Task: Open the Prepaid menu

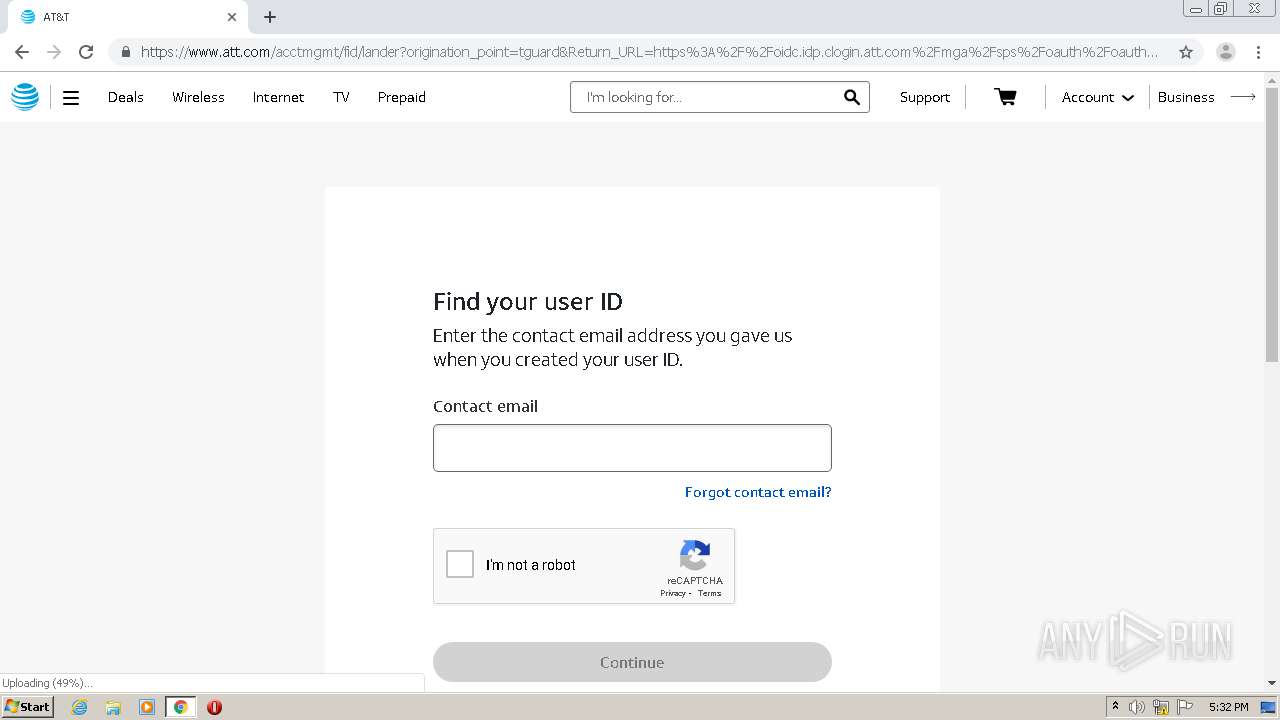Action: pyautogui.click(x=402, y=97)
